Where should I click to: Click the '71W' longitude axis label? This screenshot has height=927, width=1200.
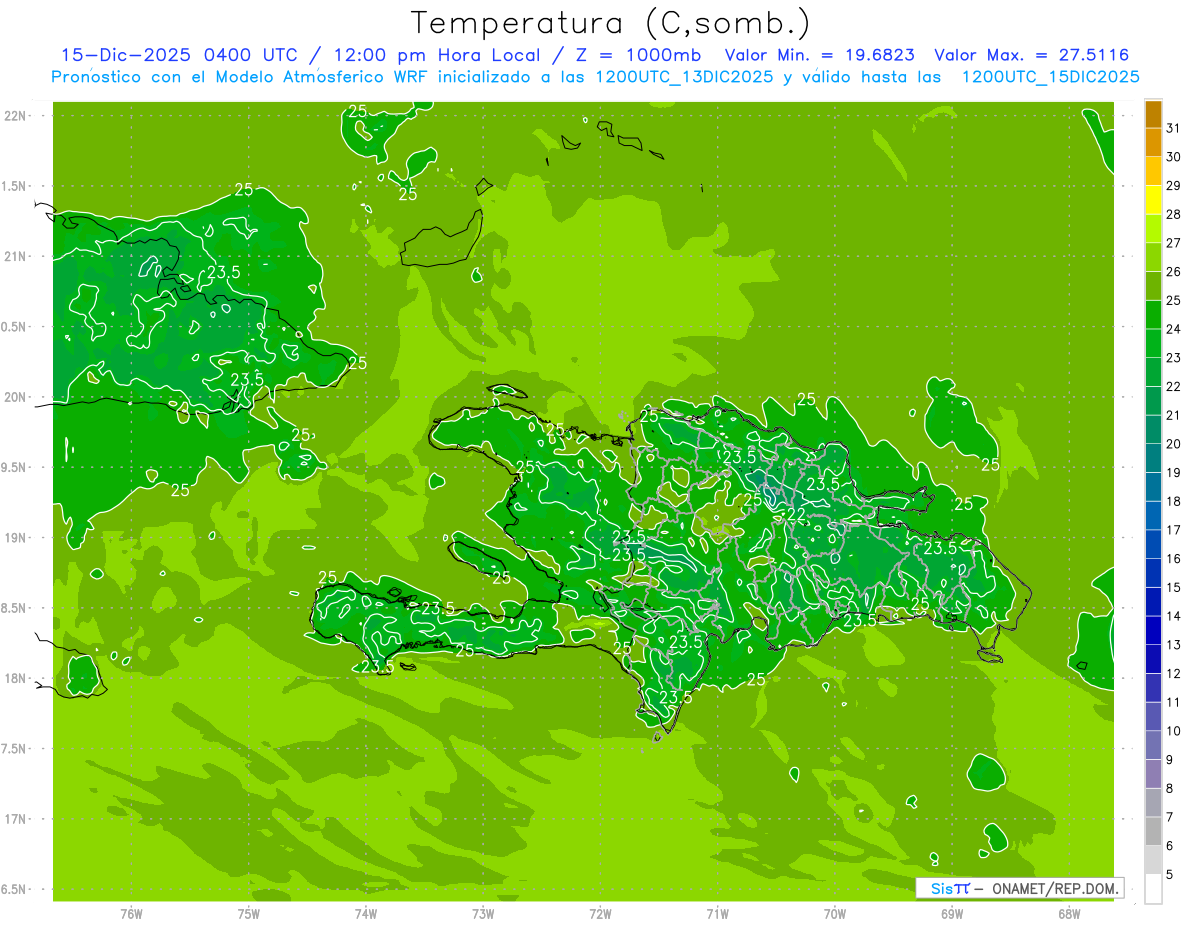717,913
